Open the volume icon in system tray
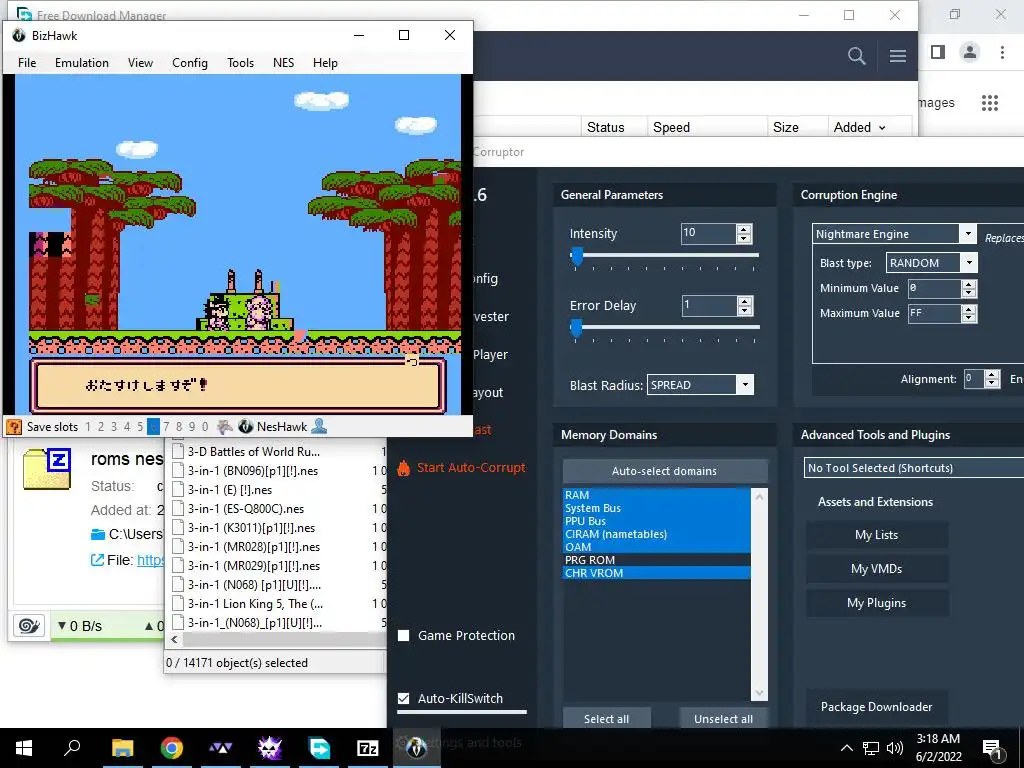This screenshot has width=1024, height=768. [x=895, y=748]
